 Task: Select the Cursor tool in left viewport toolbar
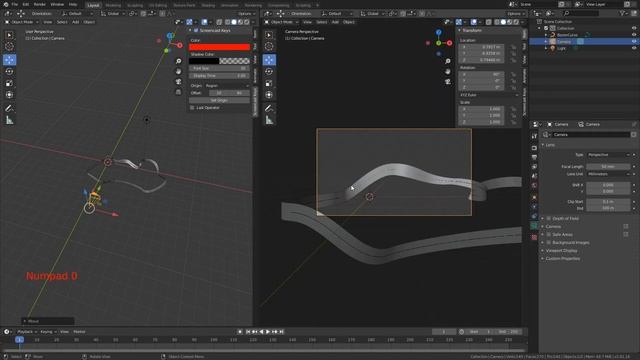[9, 47]
